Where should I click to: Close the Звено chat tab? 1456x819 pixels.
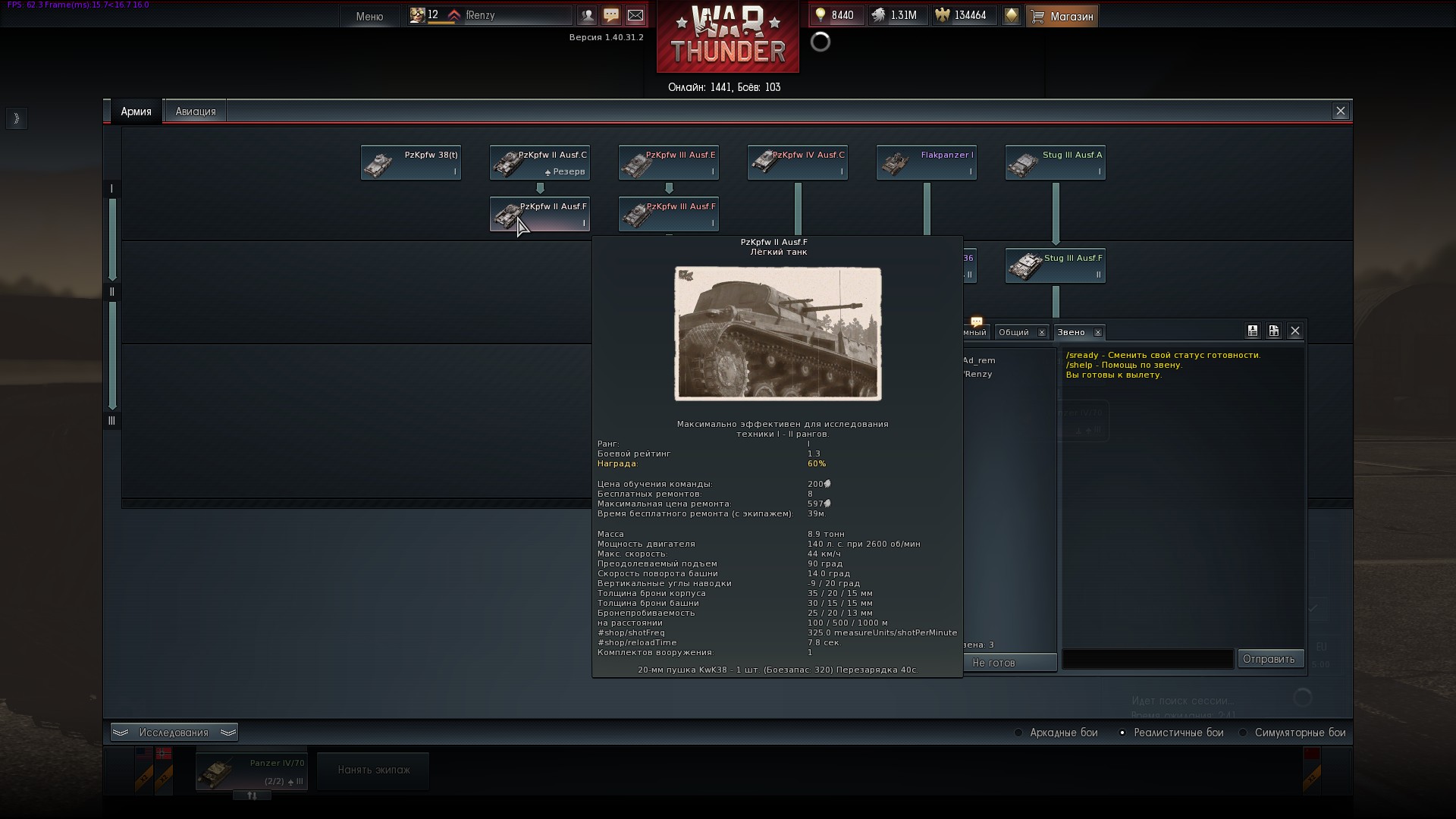[x=1097, y=333]
